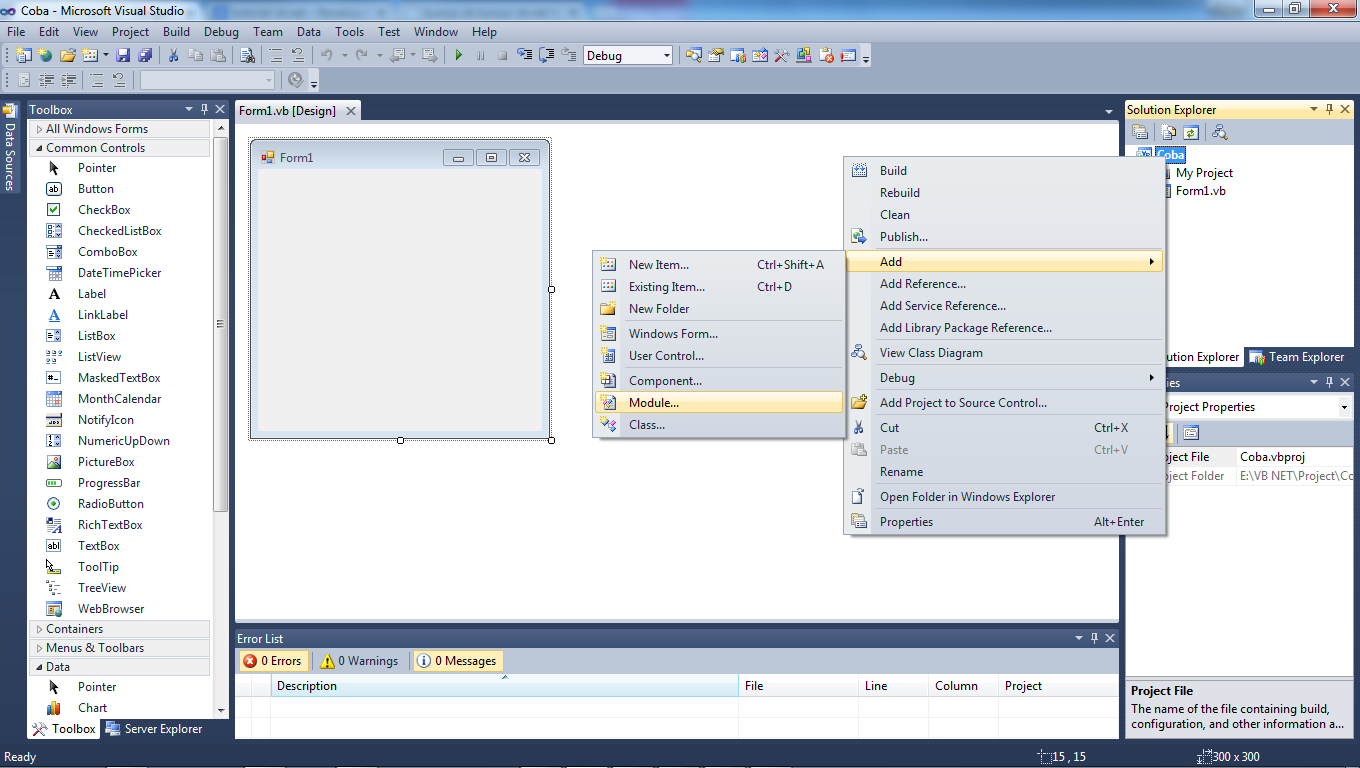Viewport: 1360px width, 768px height.
Task: Open the document tab list dropdown arrow
Action: 1108,111
